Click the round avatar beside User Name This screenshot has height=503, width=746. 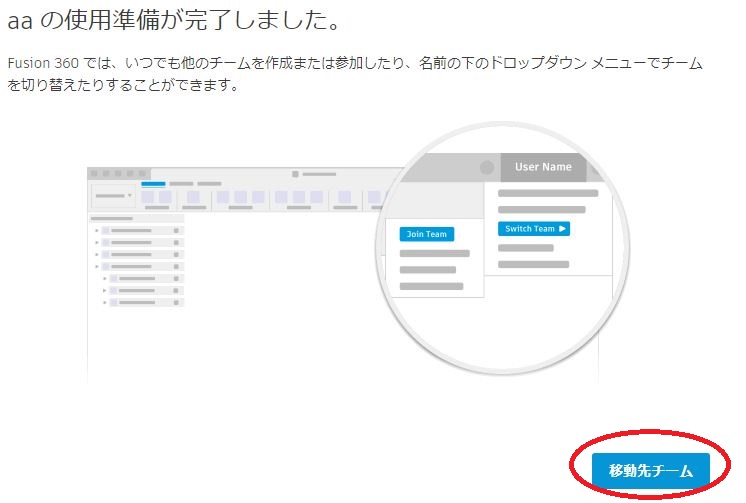point(487,168)
